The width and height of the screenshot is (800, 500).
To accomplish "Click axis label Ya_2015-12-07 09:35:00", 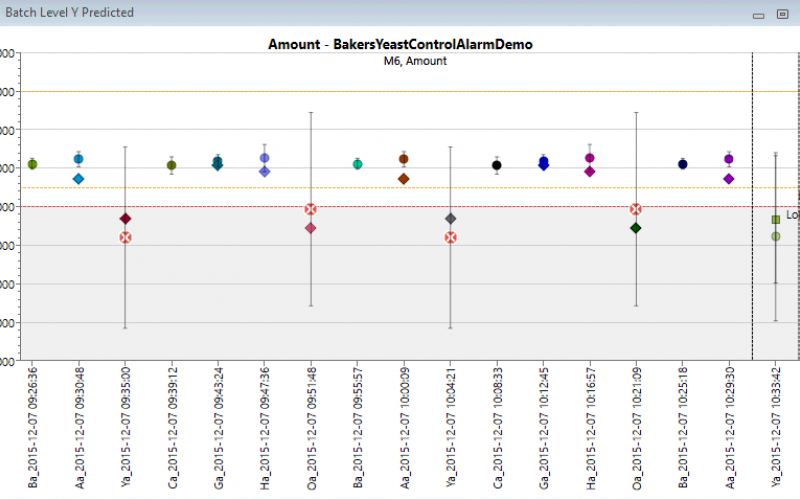I will 126,428.
